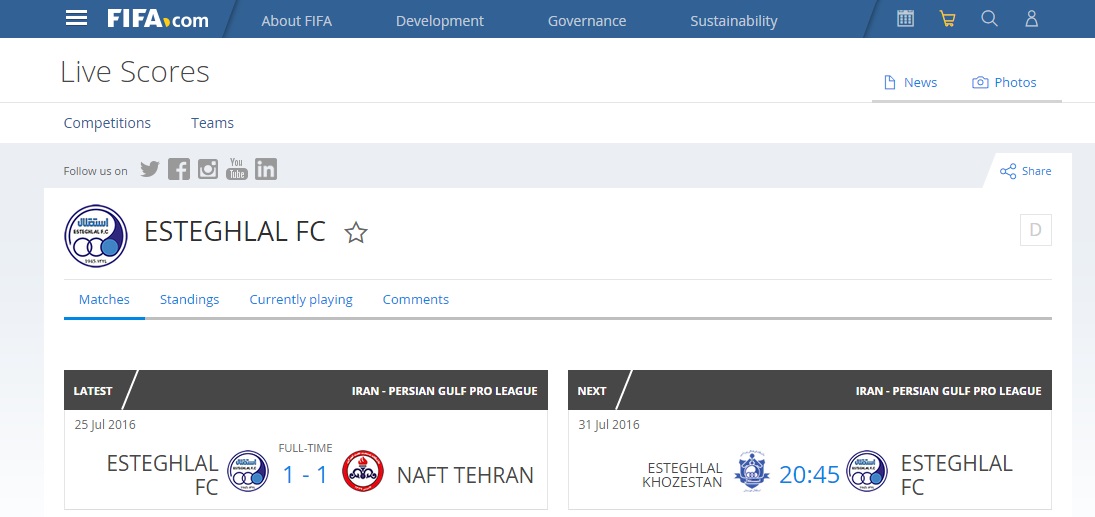Open About FIFA menu item
The image size is (1095, 517).
point(297,21)
